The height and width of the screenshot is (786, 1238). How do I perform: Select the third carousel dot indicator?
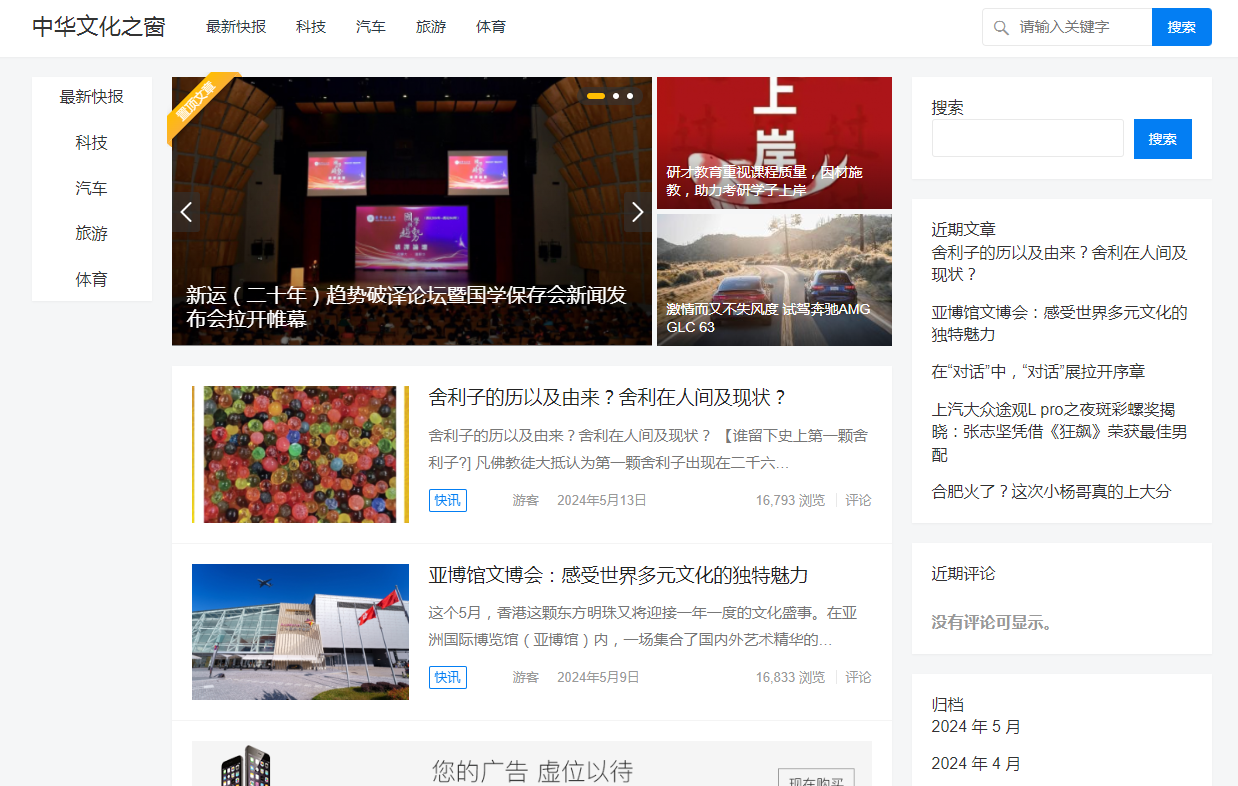tap(630, 96)
